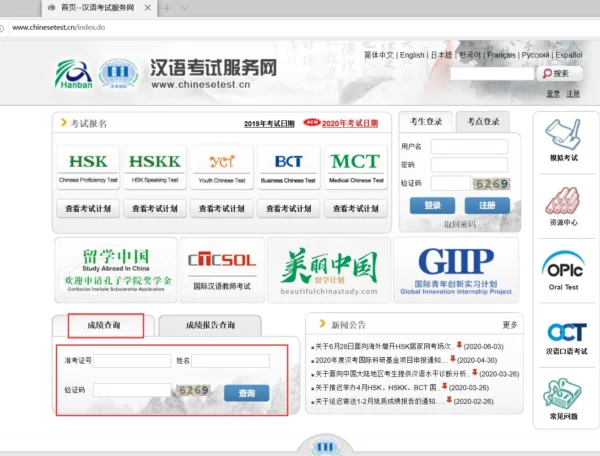Open the OPIc Oral Test icon
600x456 pixels.
(564, 270)
